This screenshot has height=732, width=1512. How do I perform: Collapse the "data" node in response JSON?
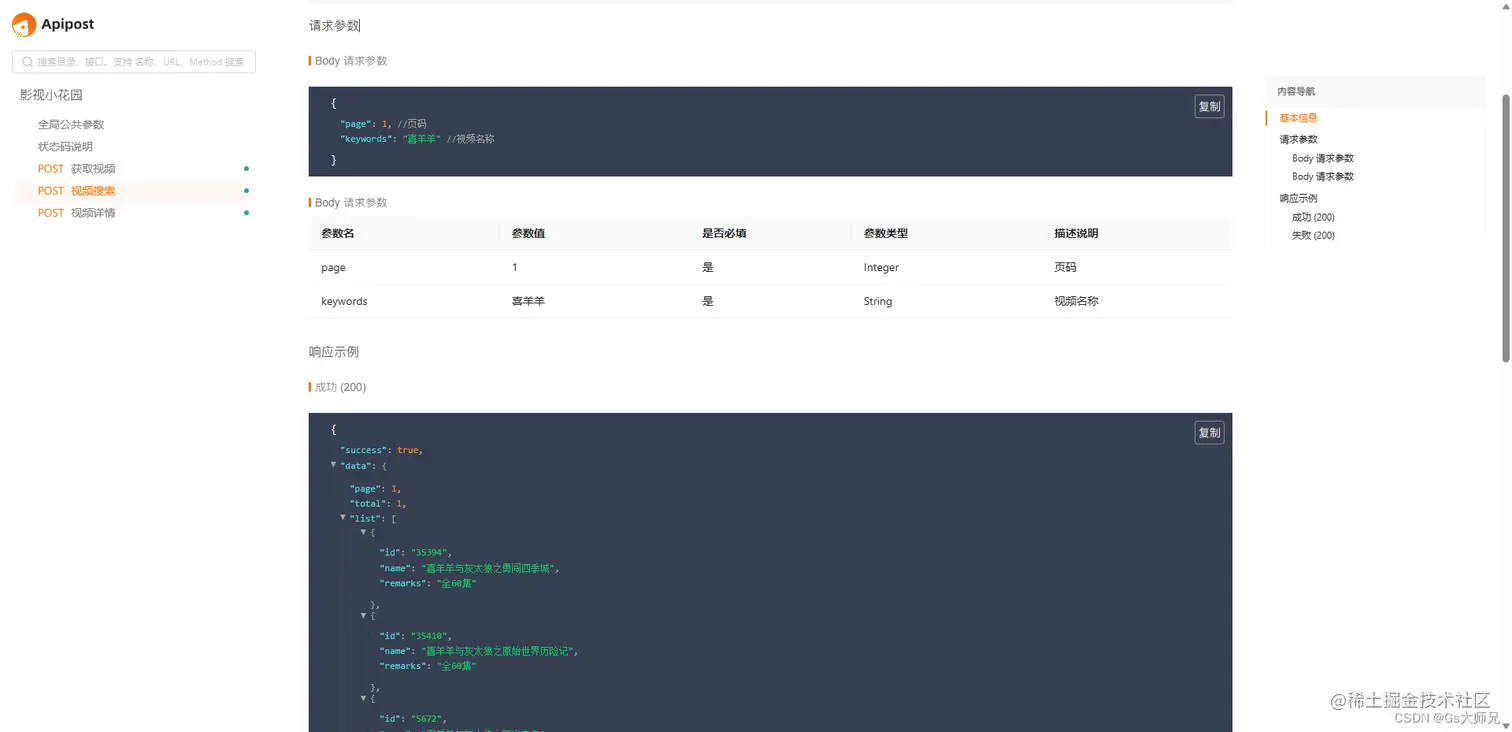click(x=334, y=465)
